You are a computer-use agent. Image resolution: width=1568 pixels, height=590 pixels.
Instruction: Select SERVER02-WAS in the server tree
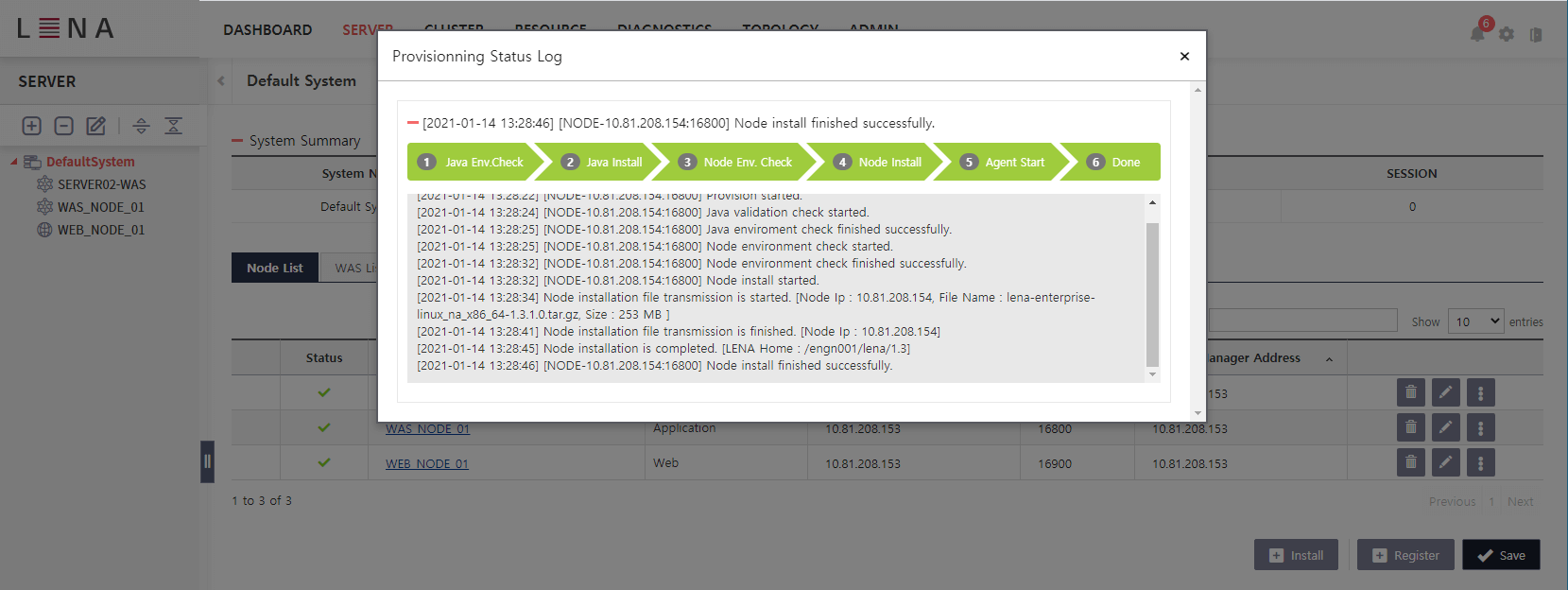tap(101, 184)
